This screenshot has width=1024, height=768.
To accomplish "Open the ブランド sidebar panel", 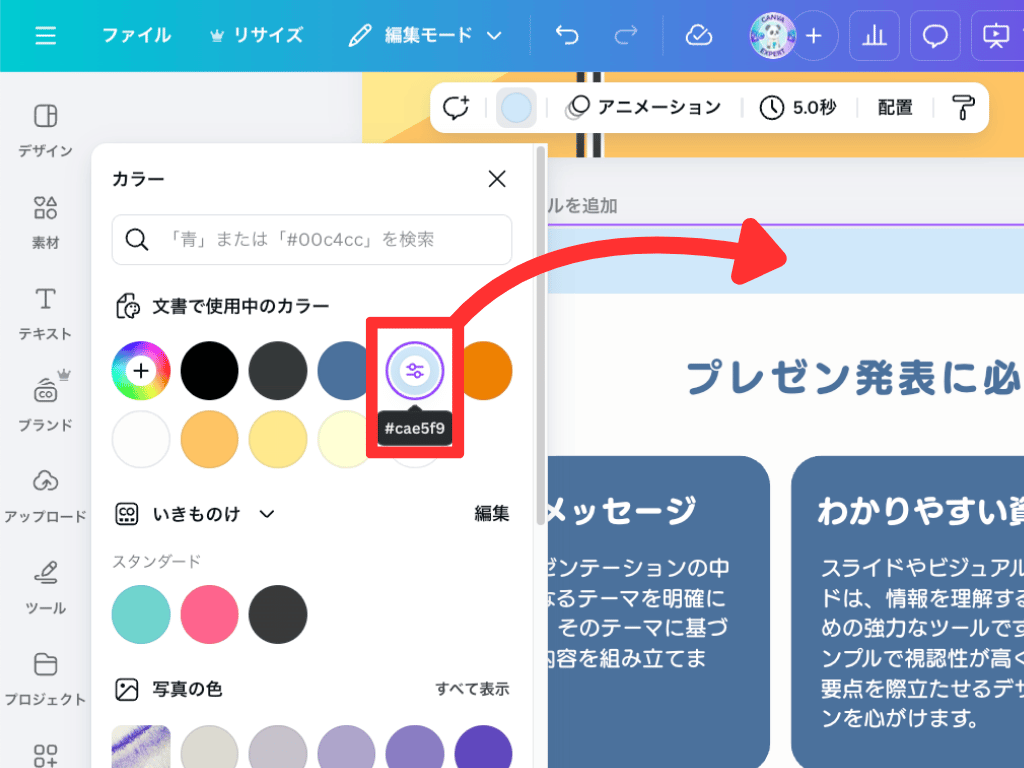I will click(x=45, y=401).
